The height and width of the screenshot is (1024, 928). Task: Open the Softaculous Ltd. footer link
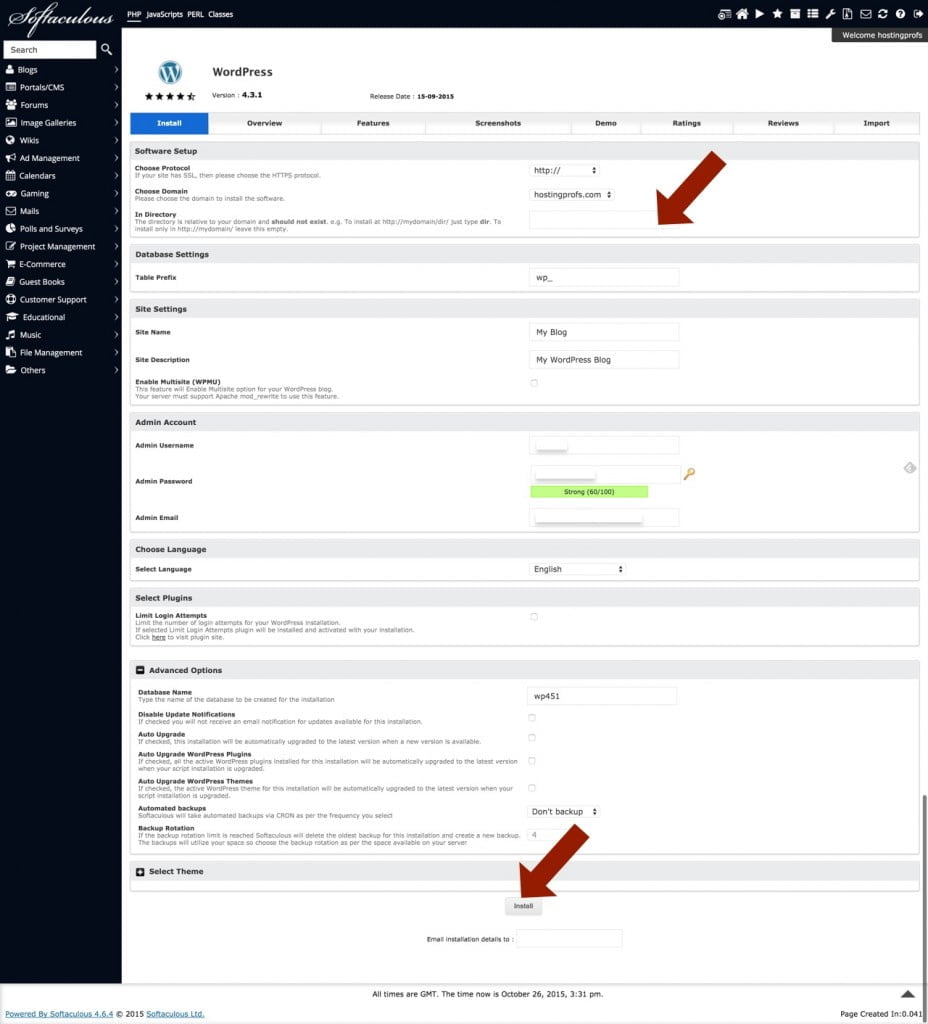(175, 1014)
